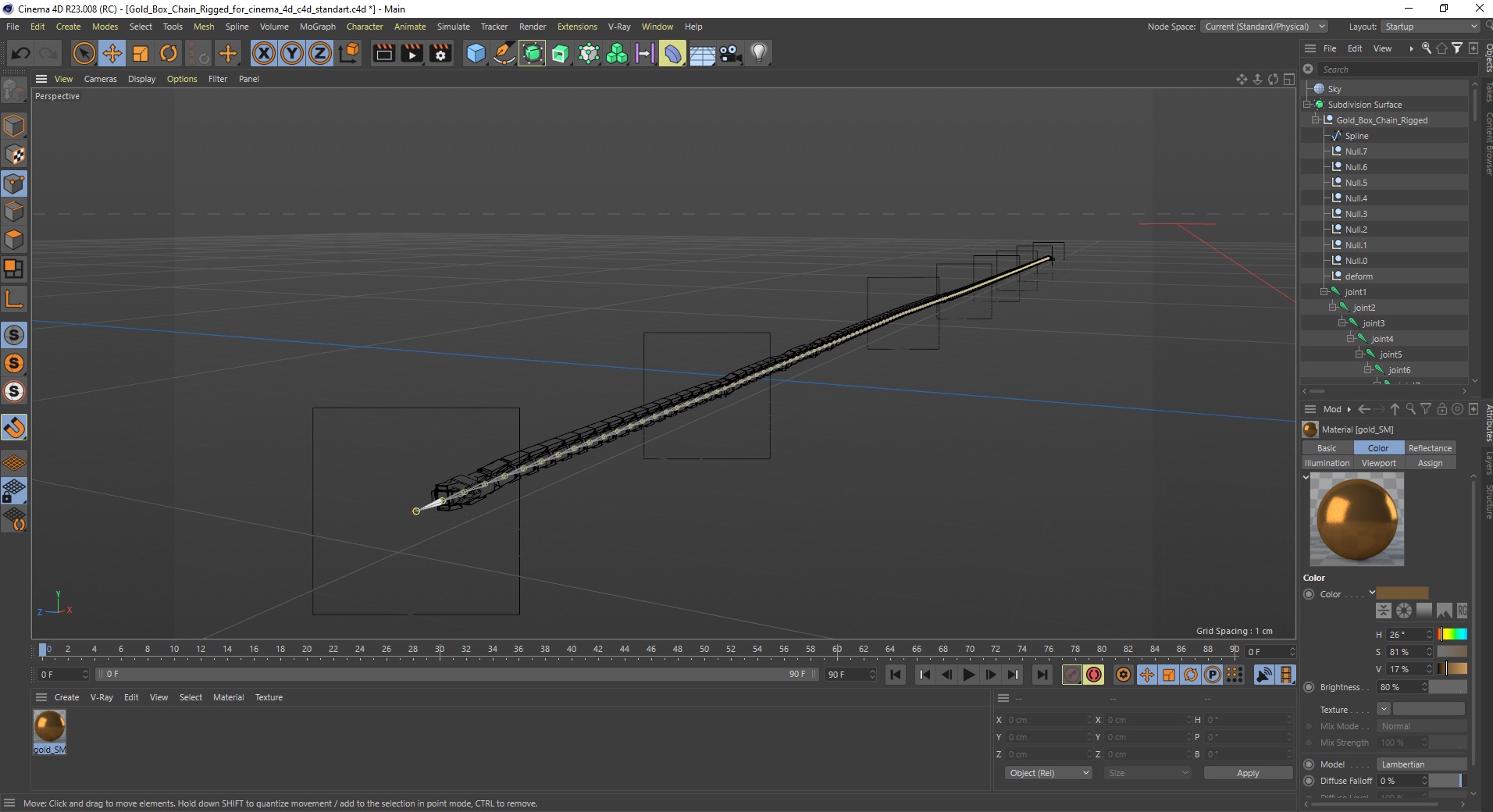Click Enable Snap magnet icon
1493x812 pixels.
coord(14,427)
